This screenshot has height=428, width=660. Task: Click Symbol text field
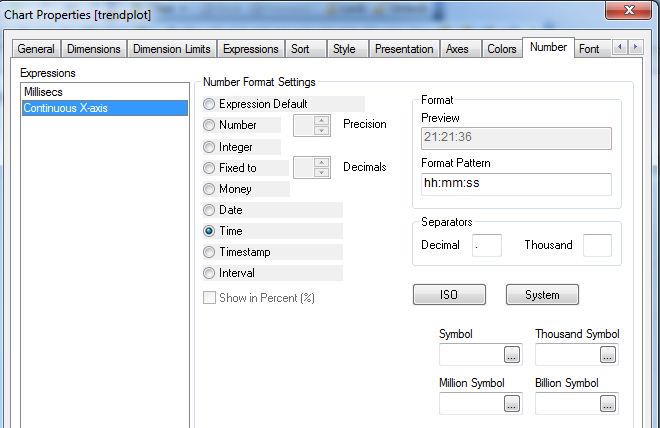pos(471,355)
